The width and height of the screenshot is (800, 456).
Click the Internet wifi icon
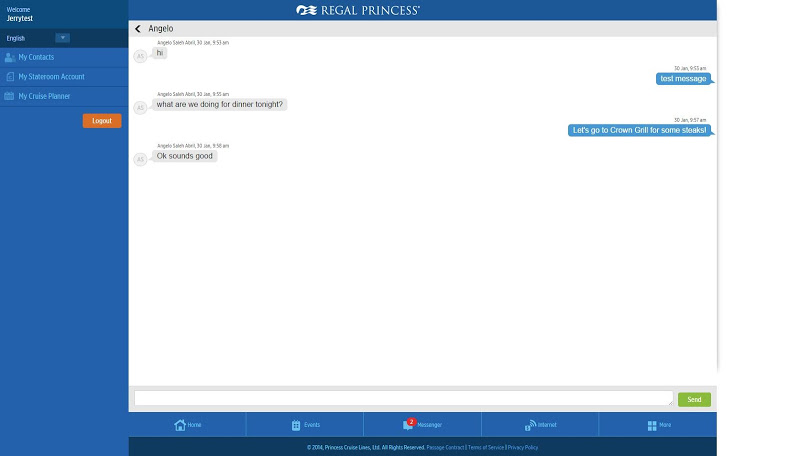[x=530, y=425]
